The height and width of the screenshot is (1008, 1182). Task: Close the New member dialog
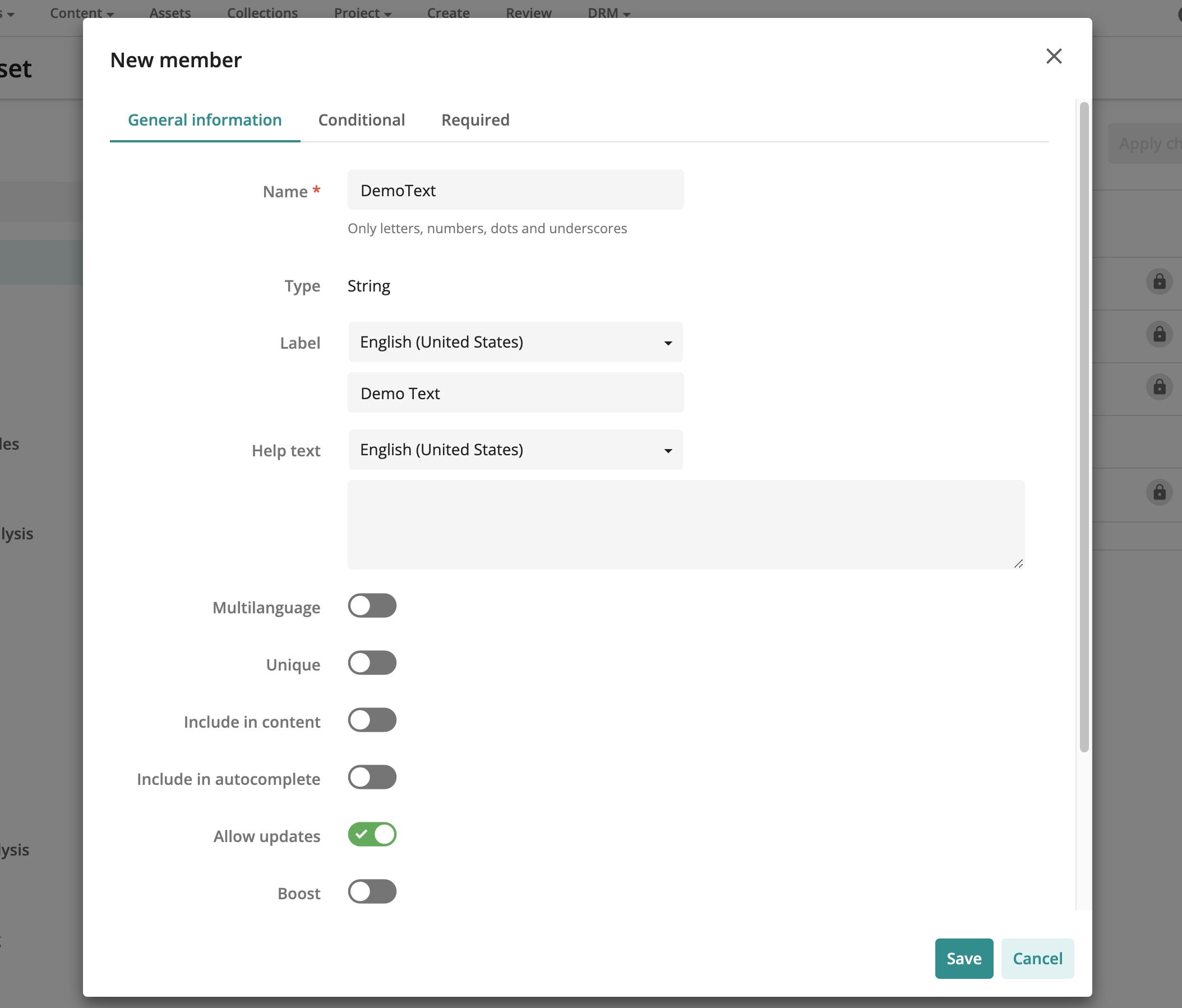pos(1054,56)
